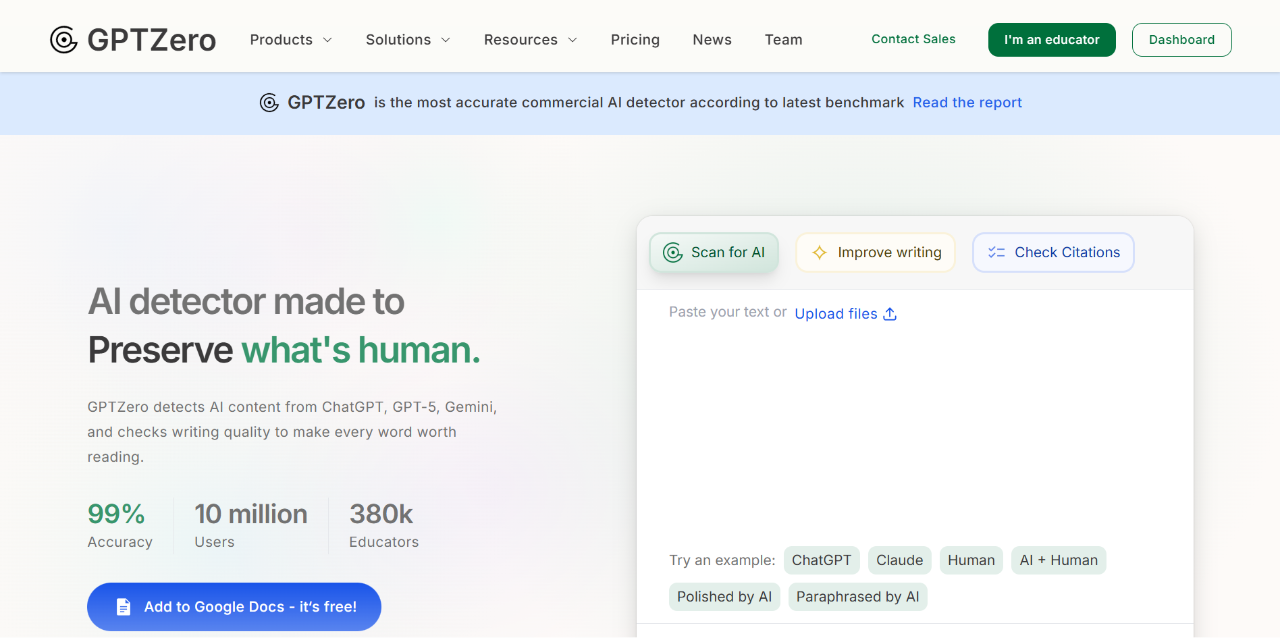Try the Paraphrased by AI example

pyautogui.click(x=857, y=597)
